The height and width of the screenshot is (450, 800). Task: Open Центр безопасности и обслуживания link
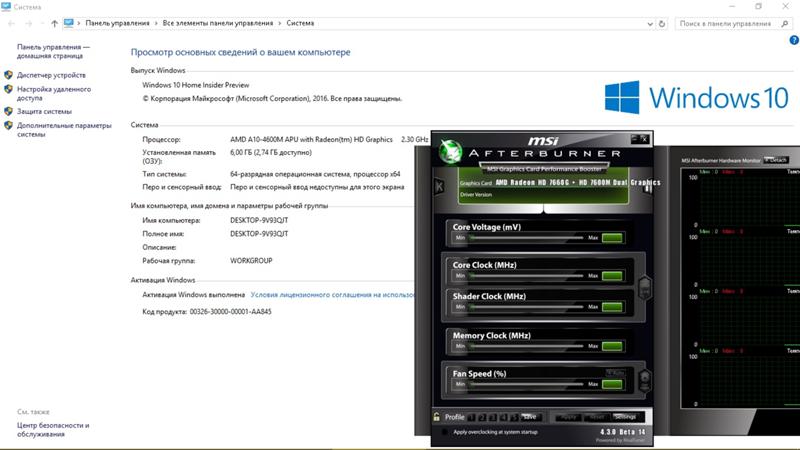tap(53, 430)
